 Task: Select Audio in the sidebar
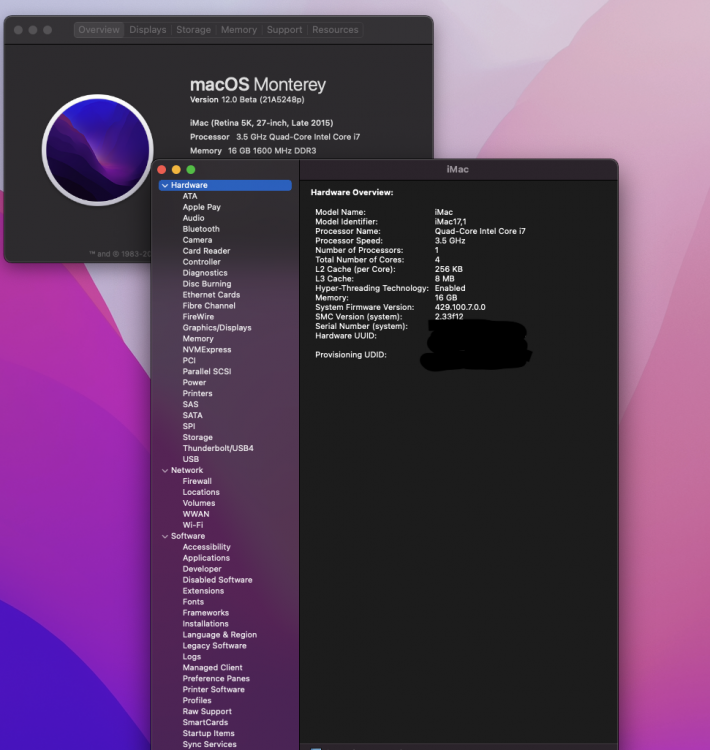[x=193, y=218]
